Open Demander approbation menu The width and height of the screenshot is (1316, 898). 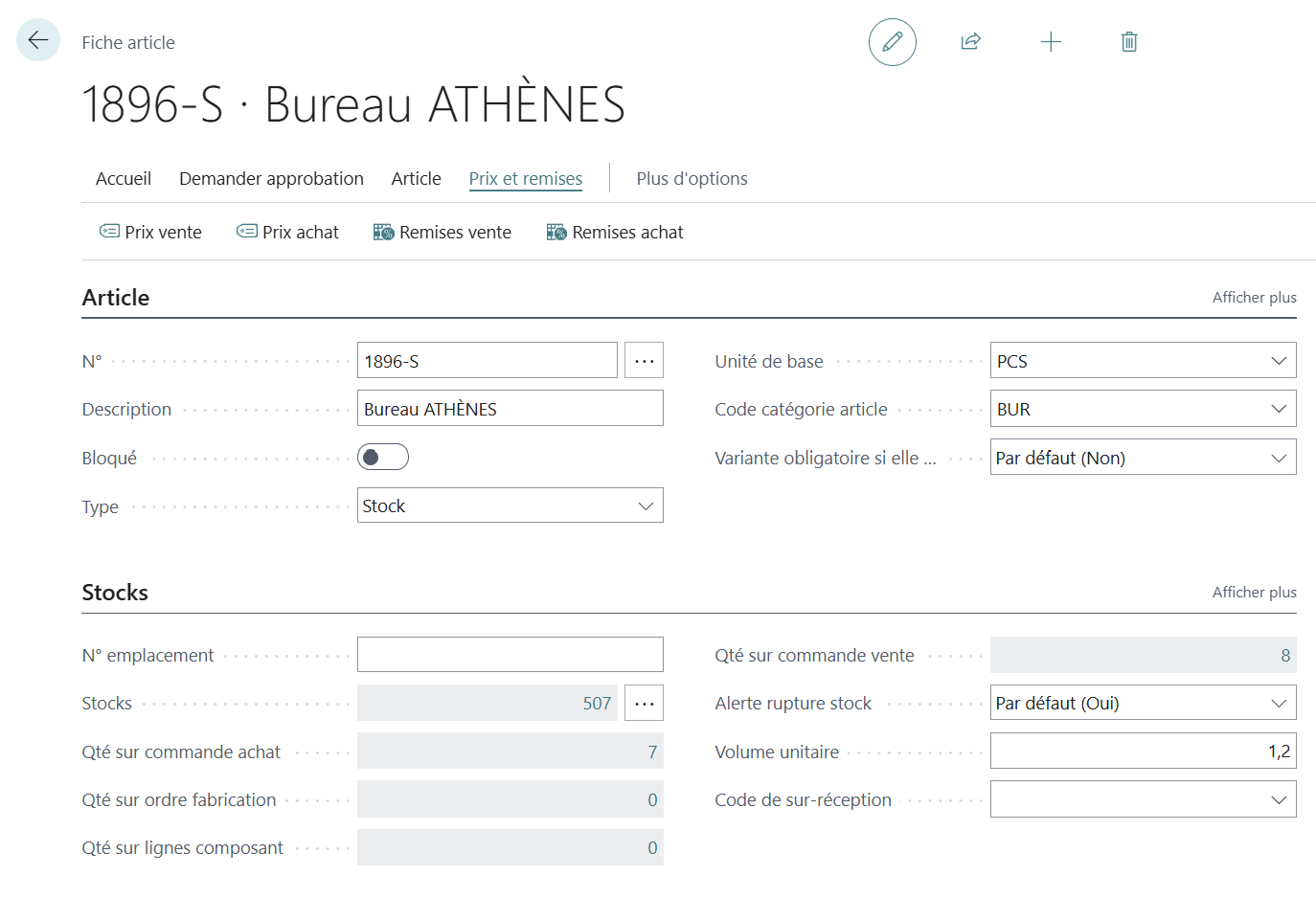coord(271,178)
